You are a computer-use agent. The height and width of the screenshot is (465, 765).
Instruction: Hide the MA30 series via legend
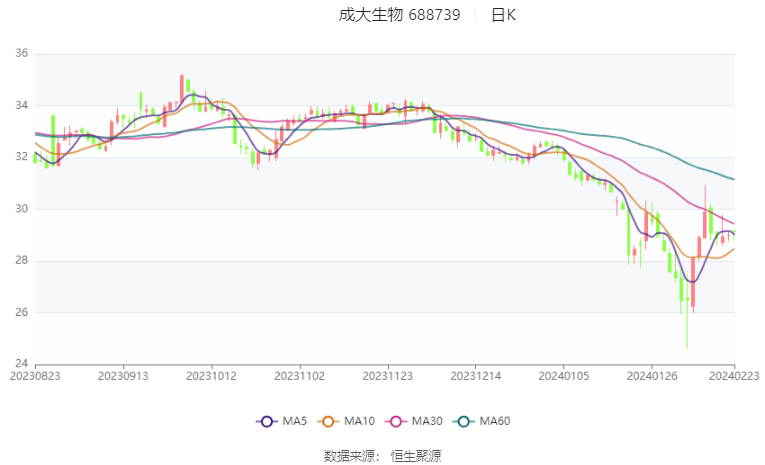(396, 422)
